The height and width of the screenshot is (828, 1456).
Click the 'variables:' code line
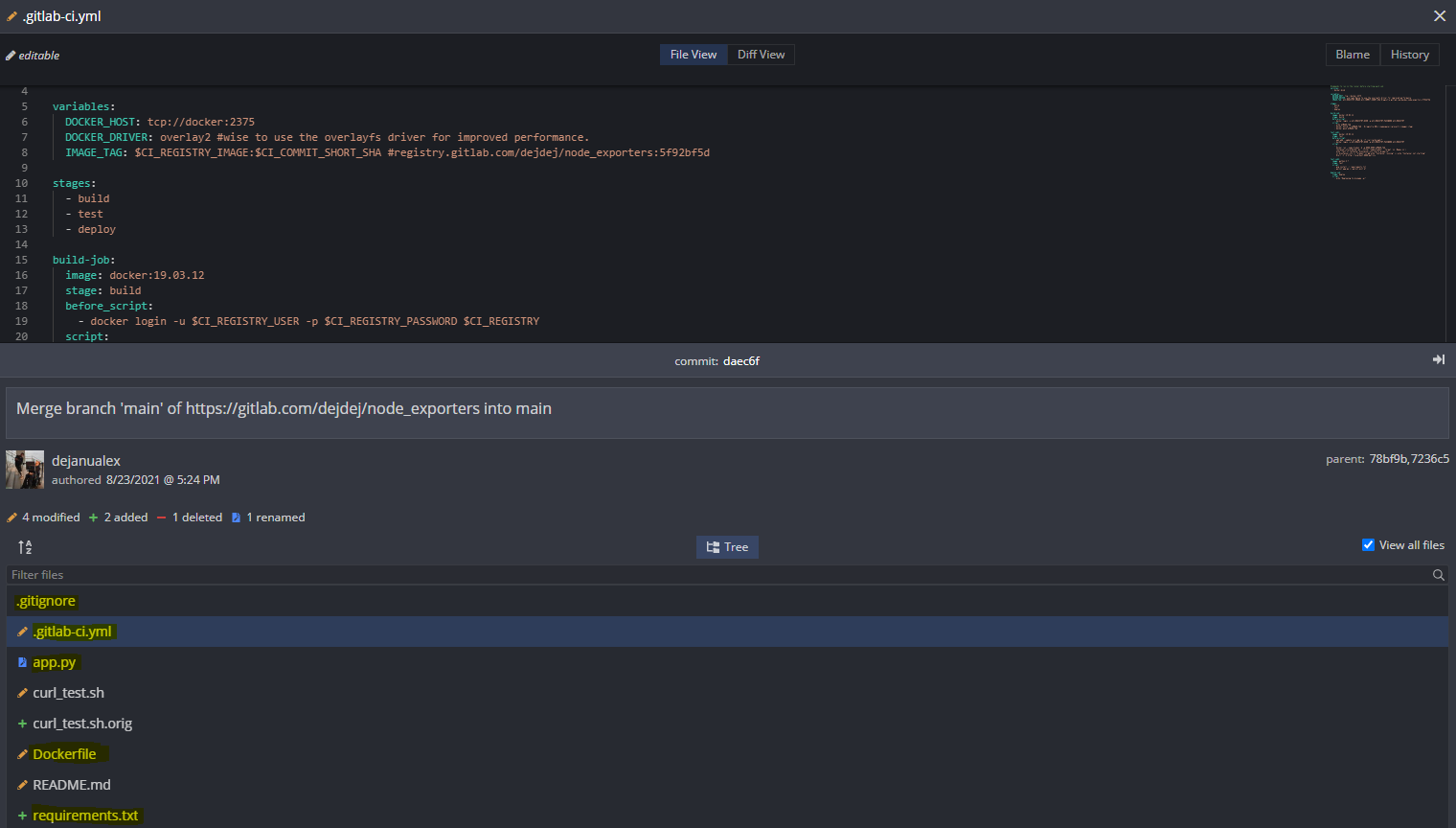(84, 106)
